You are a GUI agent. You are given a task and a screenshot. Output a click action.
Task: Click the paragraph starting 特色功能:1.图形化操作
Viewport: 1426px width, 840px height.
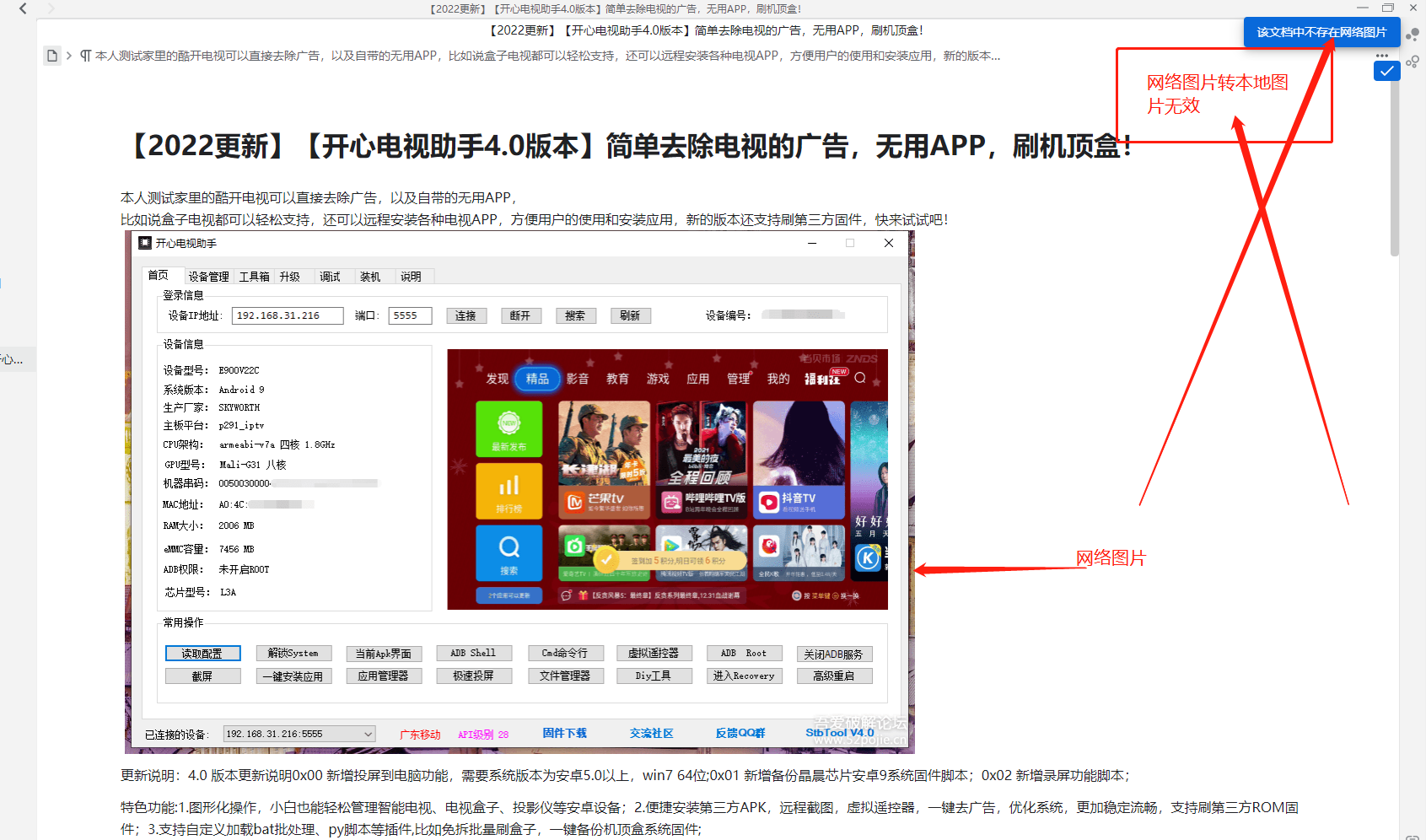point(709,818)
